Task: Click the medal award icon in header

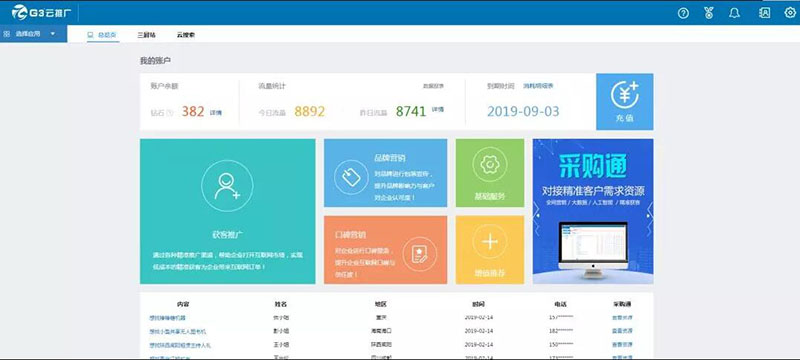Action: [709, 13]
